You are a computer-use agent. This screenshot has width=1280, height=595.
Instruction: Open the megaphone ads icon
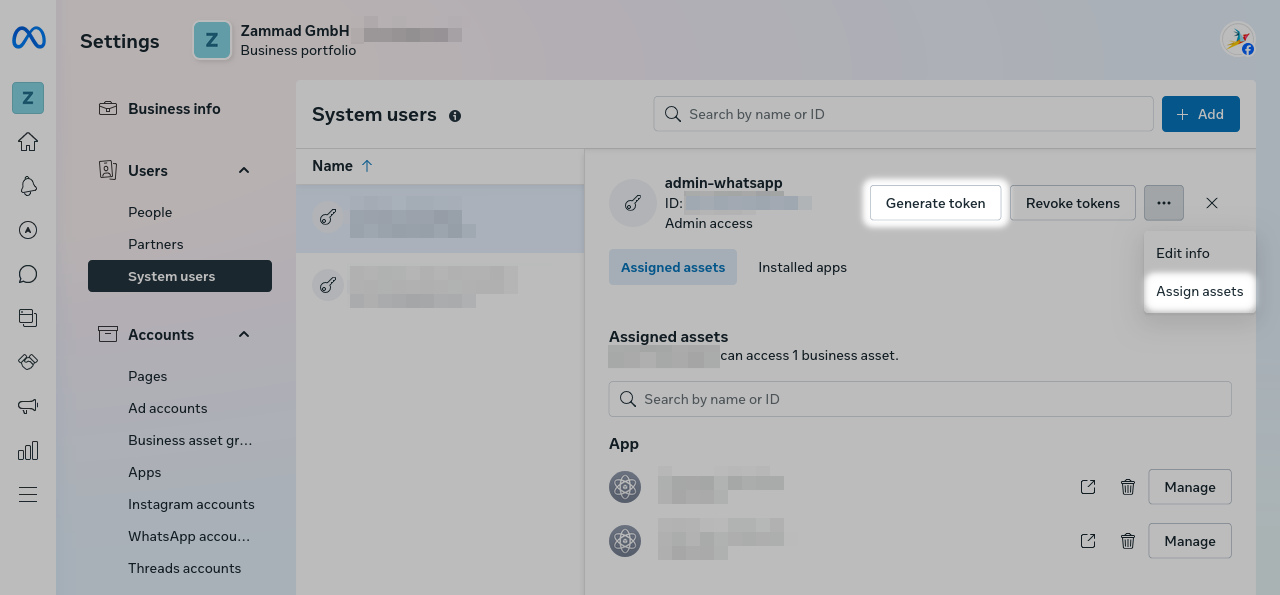click(28, 406)
